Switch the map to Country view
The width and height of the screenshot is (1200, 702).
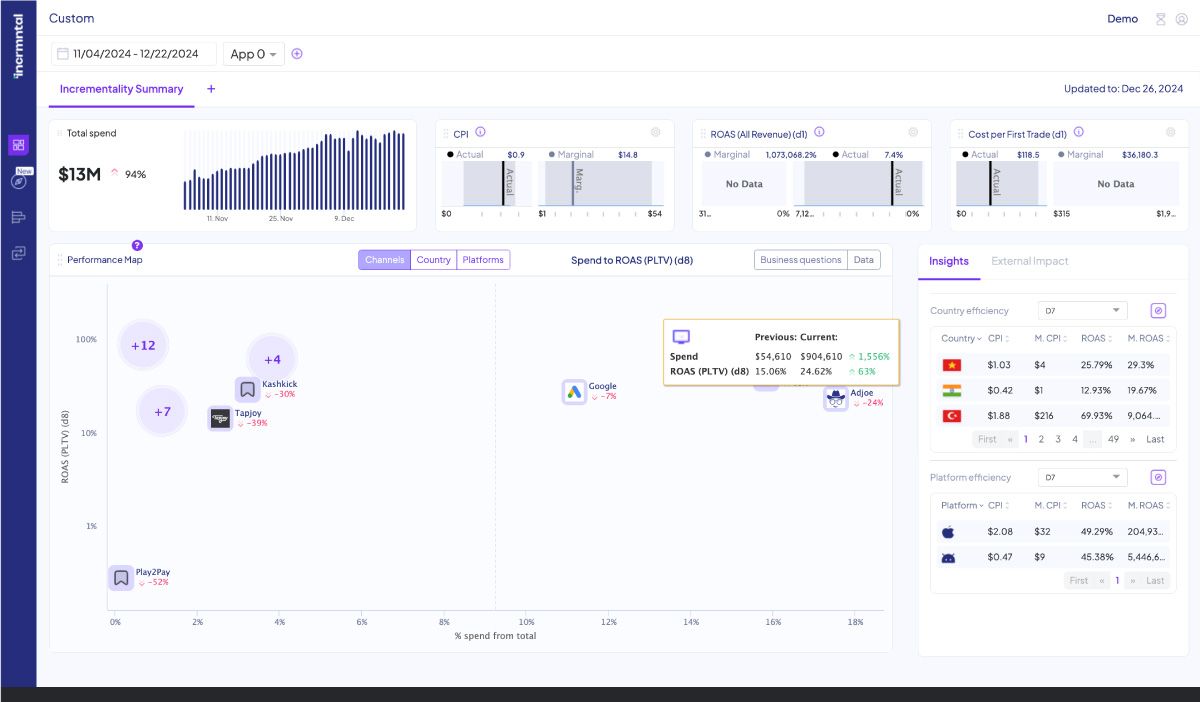(433, 260)
